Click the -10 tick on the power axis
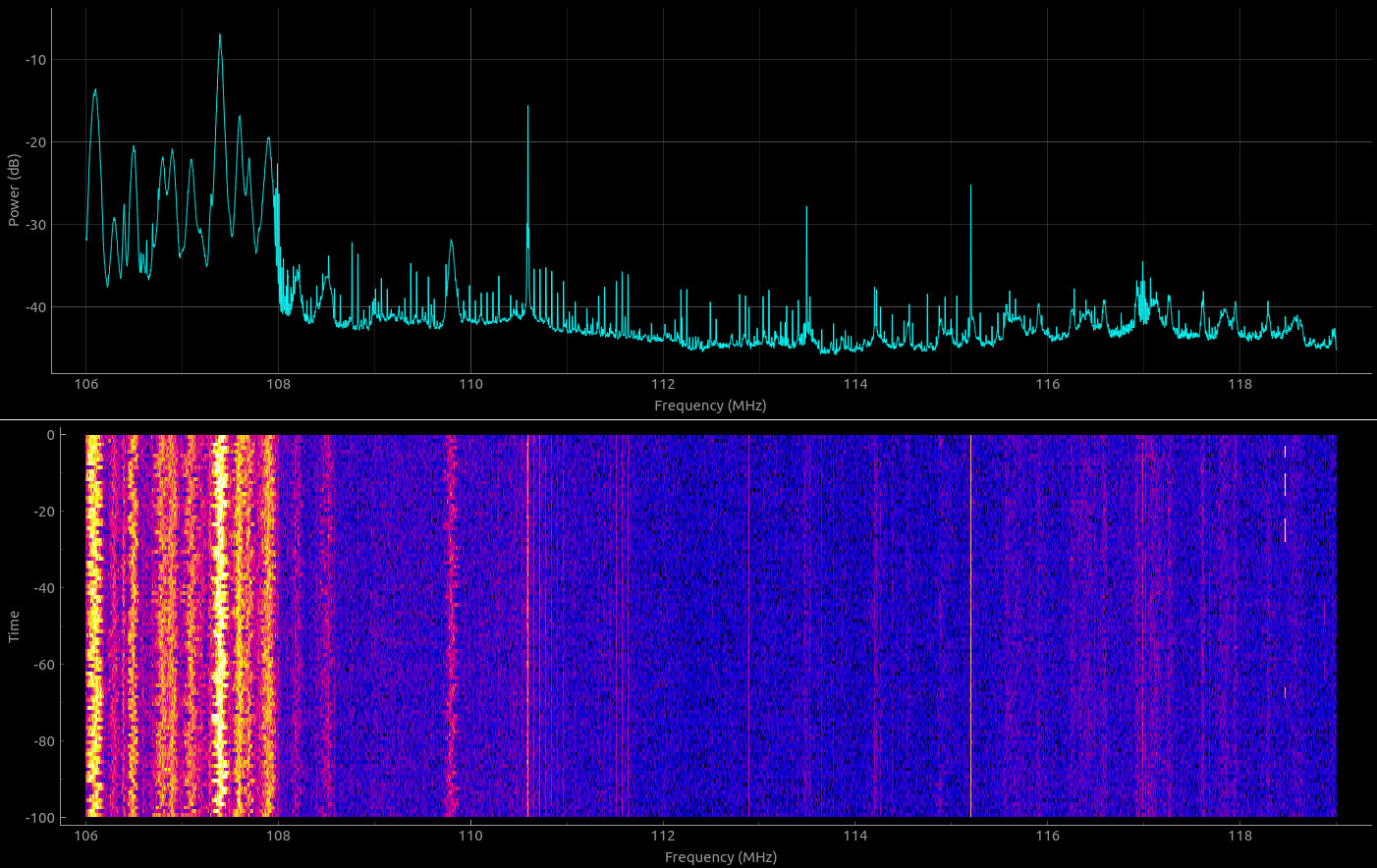Image resolution: width=1377 pixels, height=868 pixels. point(35,60)
